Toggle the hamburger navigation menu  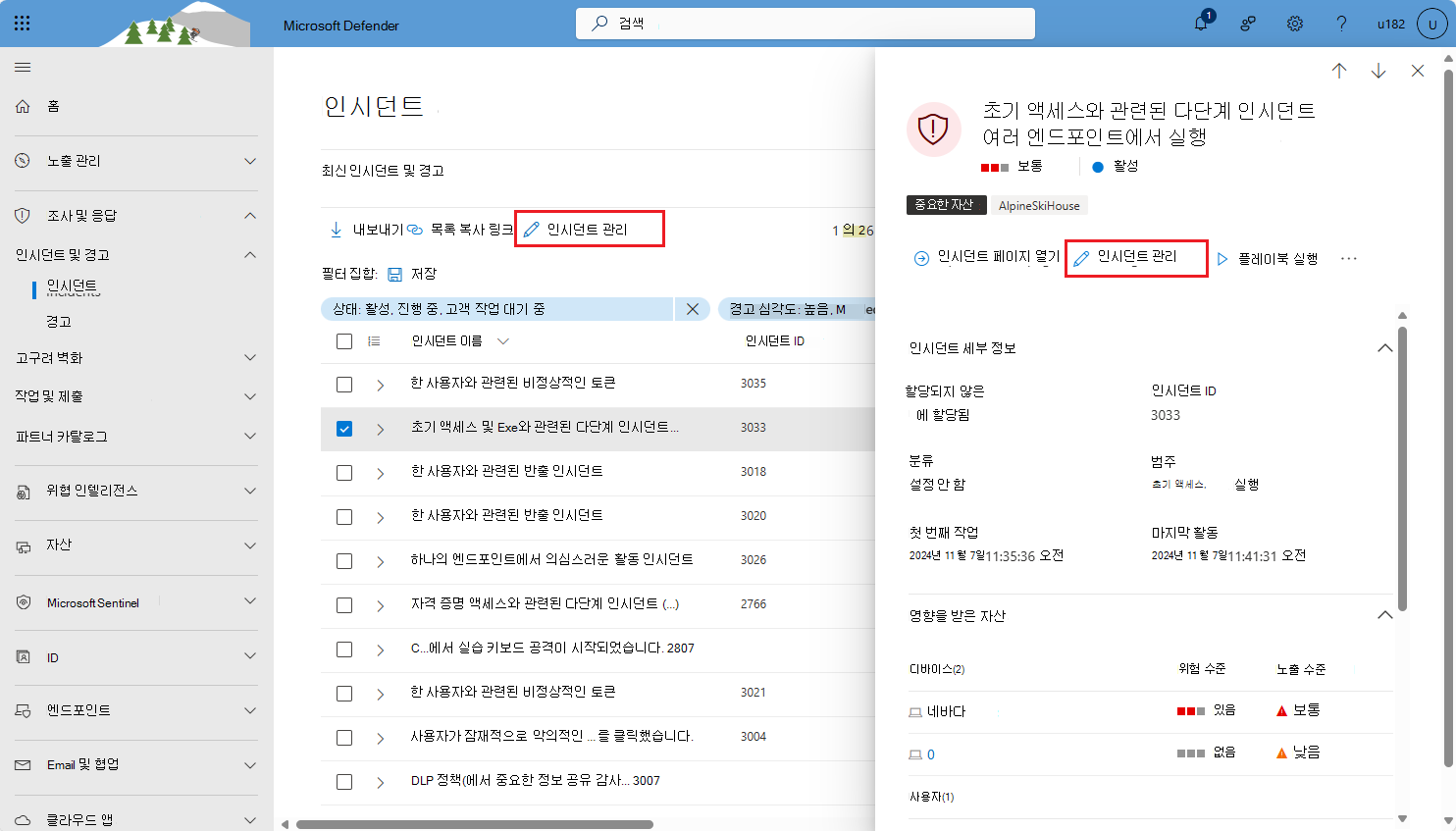coord(23,67)
